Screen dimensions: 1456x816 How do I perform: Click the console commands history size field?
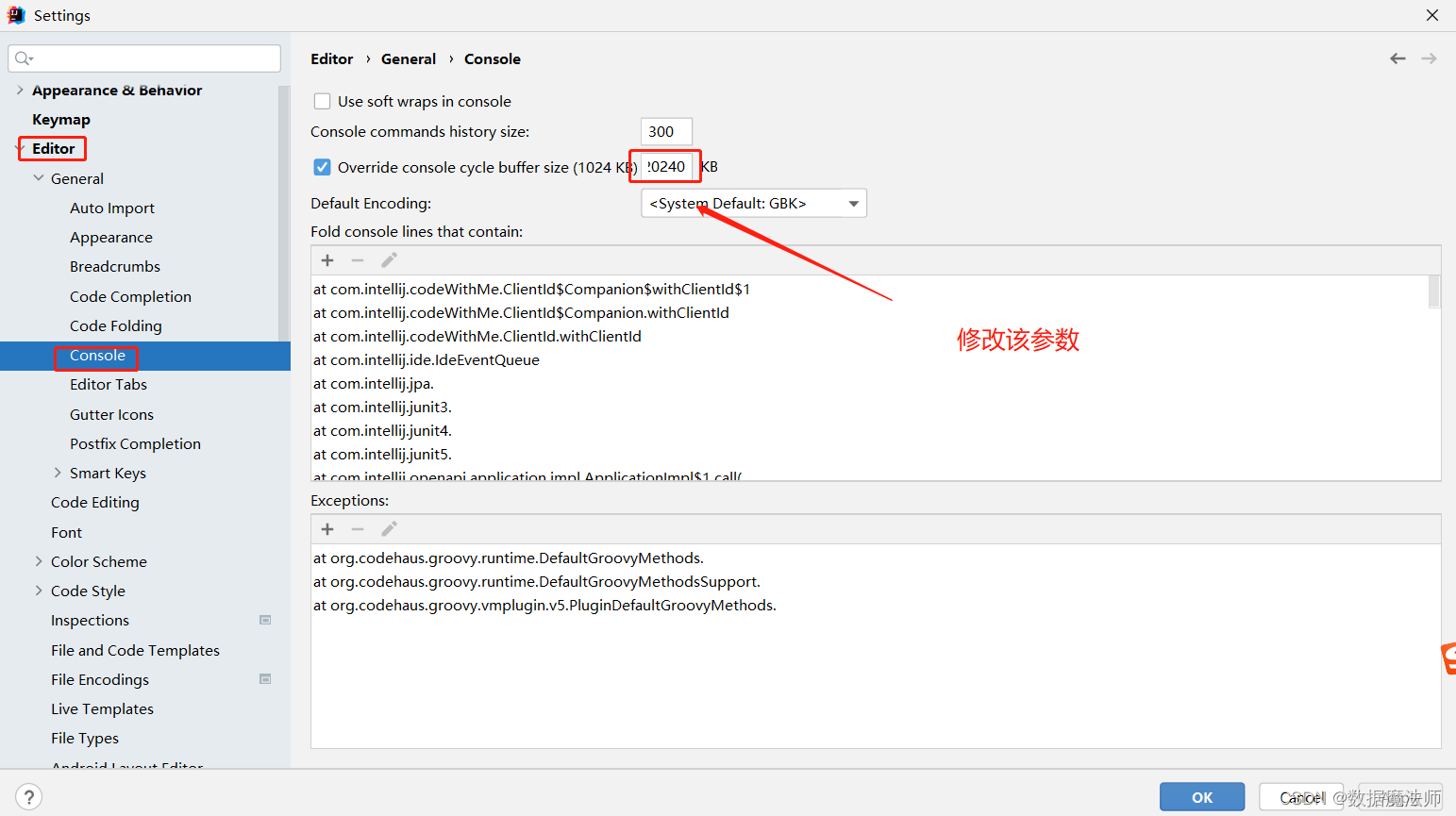[x=665, y=131]
